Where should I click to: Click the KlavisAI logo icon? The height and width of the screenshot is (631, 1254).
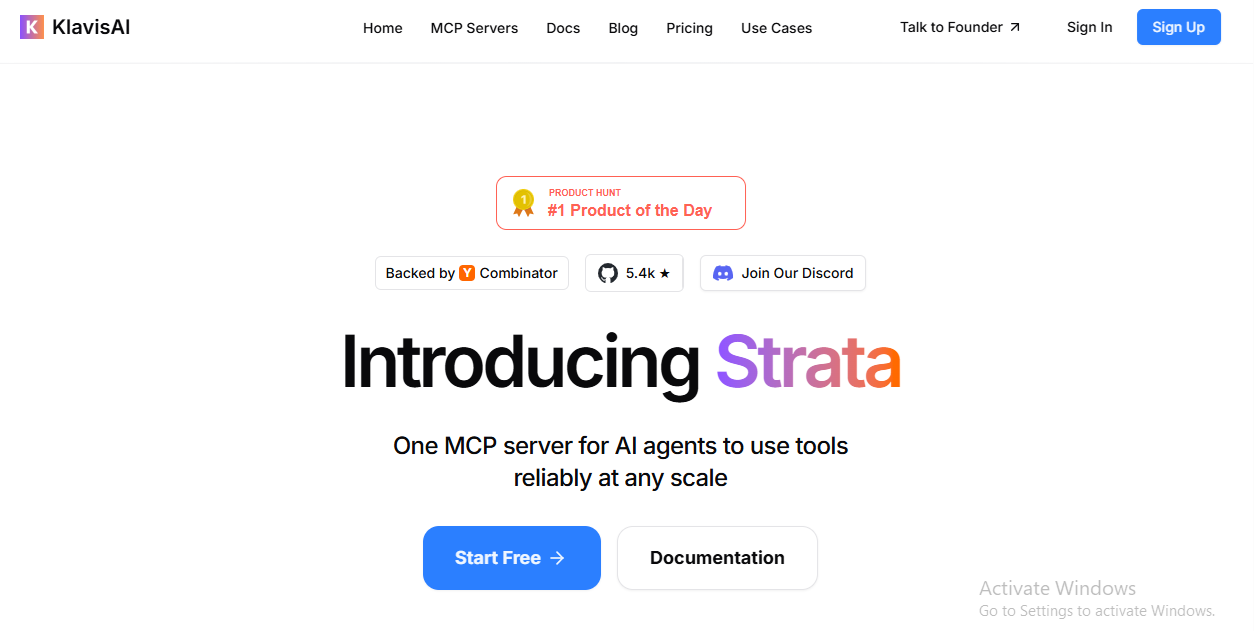(x=32, y=27)
